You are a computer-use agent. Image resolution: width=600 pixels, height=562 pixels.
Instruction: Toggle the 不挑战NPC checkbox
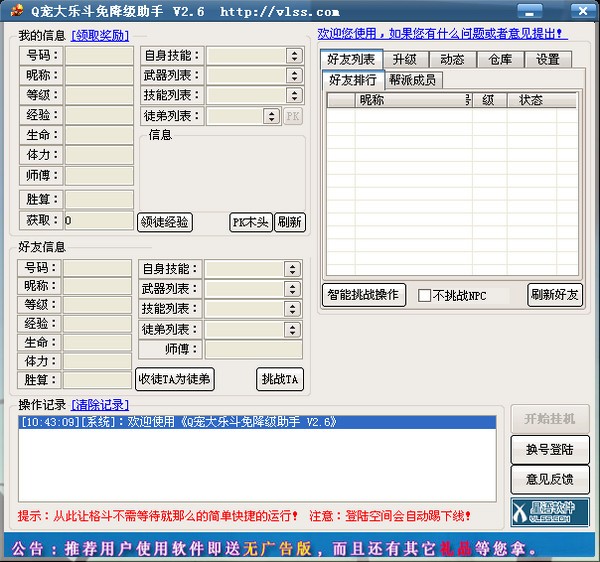[x=425, y=296]
